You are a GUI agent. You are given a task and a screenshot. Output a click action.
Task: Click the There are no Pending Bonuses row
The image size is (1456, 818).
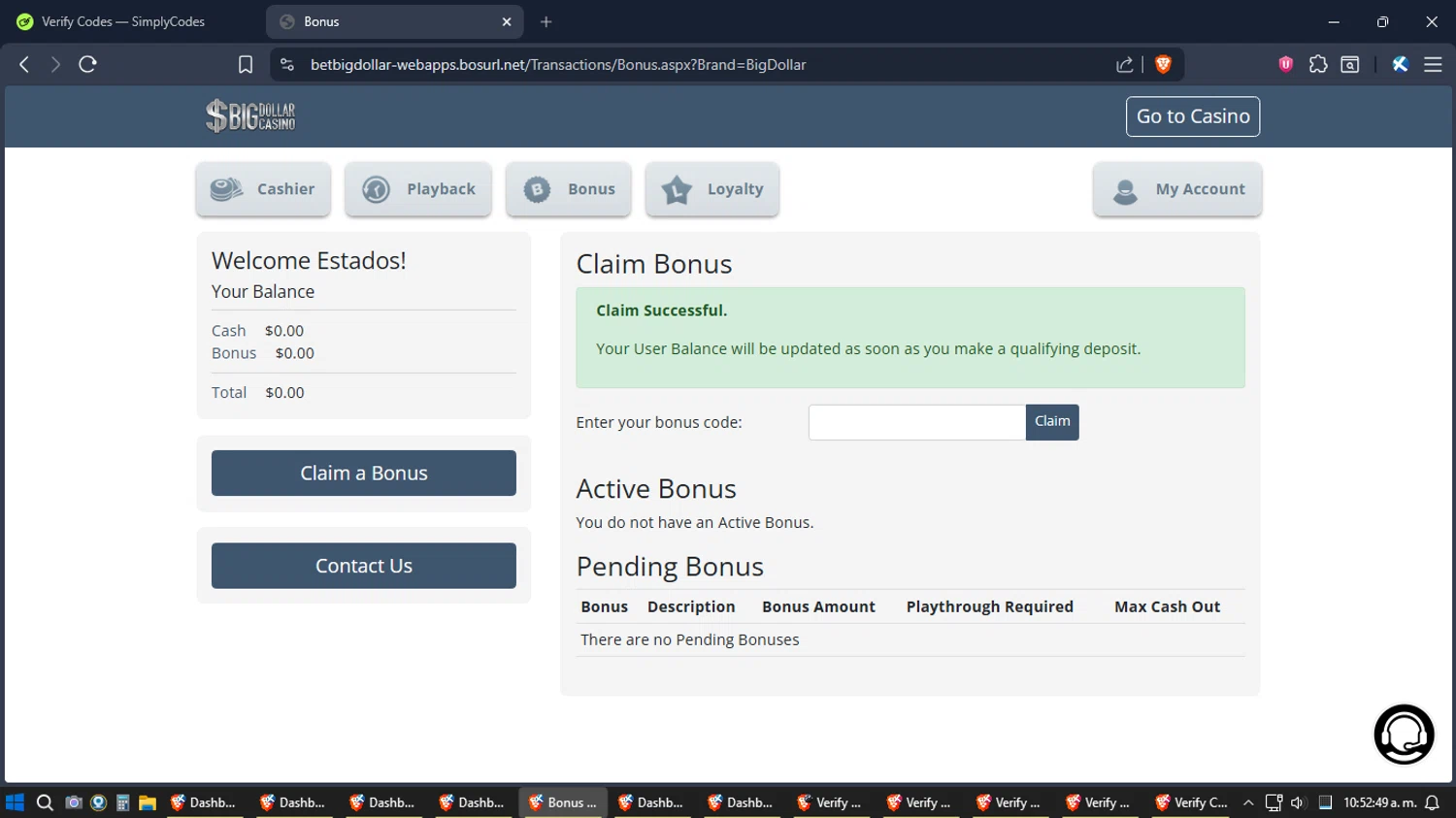(x=910, y=639)
